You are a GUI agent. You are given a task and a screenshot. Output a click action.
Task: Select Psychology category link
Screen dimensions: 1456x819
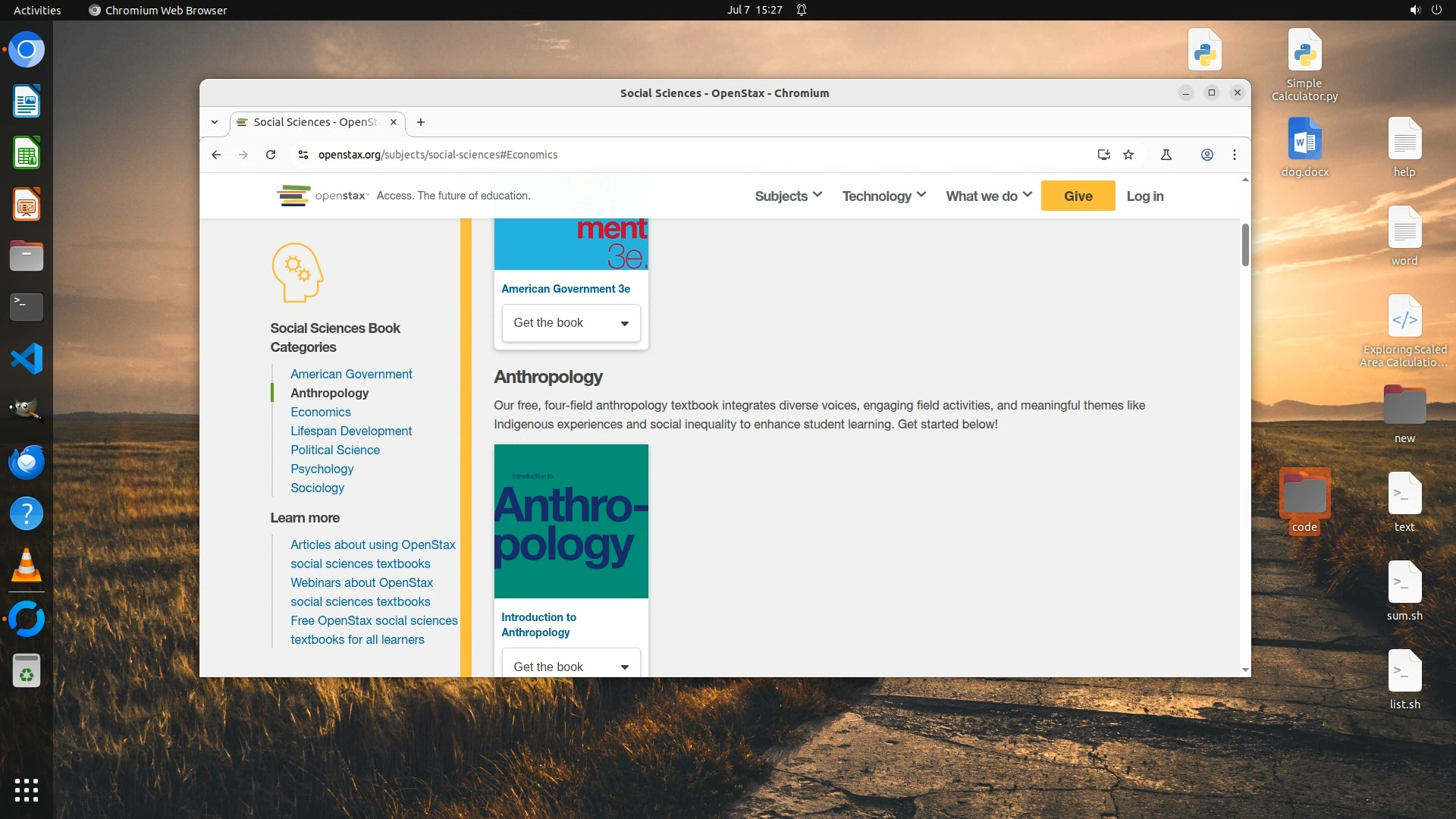[322, 469]
